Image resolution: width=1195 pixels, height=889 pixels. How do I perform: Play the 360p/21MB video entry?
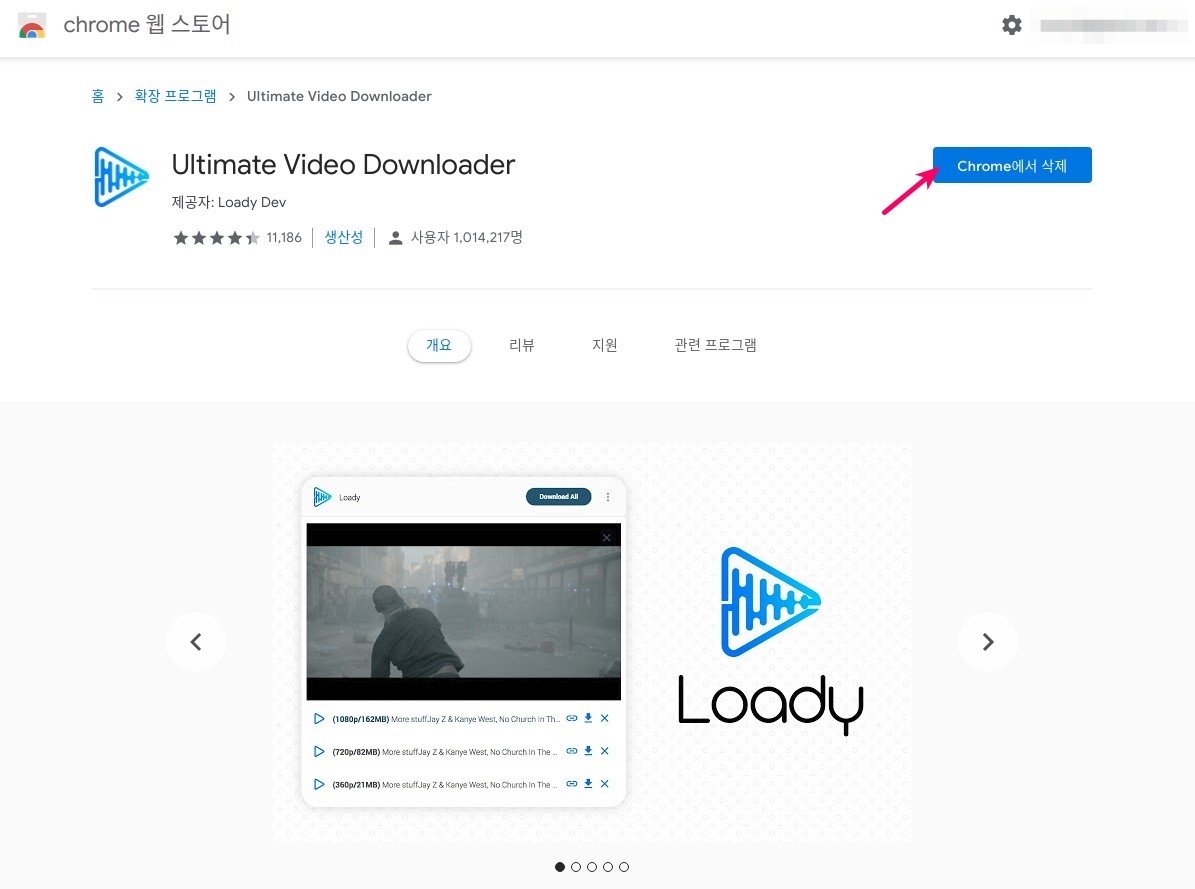click(x=319, y=784)
